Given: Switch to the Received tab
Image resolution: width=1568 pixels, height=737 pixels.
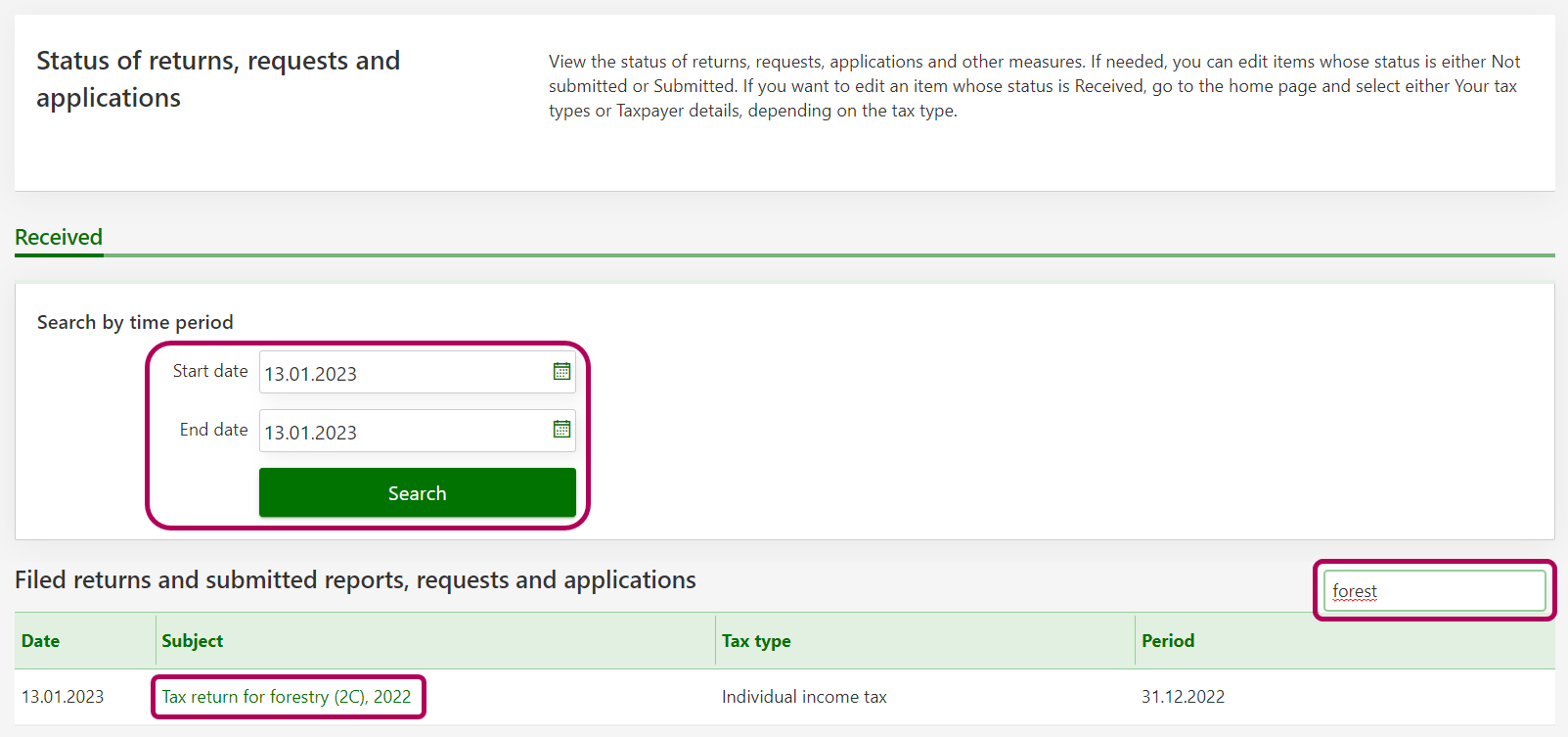Looking at the screenshot, I should pyautogui.click(x=59, y=238).
